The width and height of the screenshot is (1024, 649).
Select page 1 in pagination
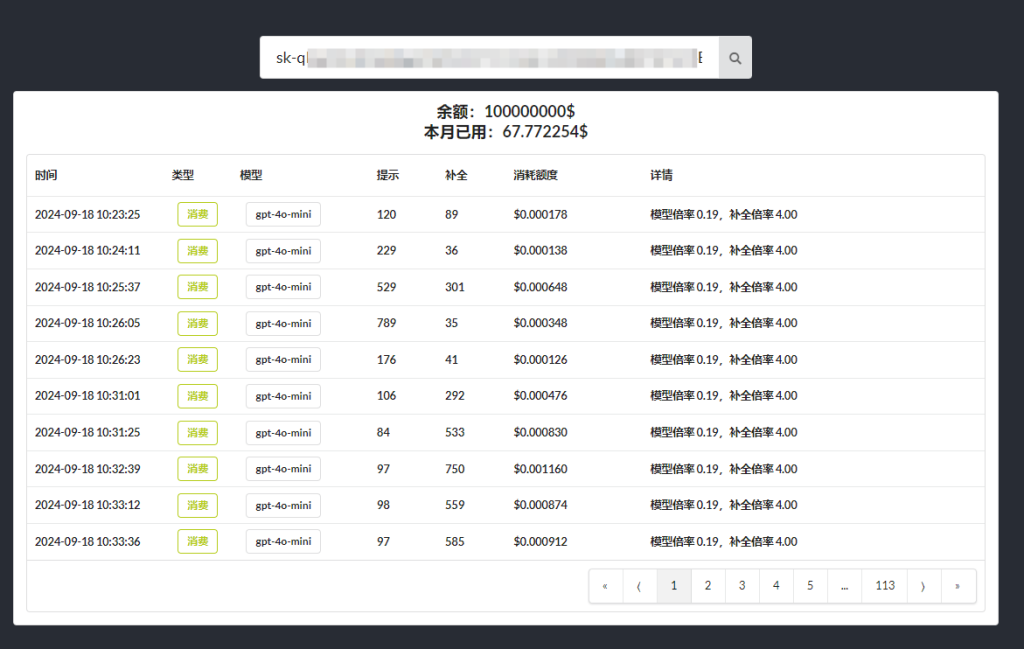(x=674, y=586)
